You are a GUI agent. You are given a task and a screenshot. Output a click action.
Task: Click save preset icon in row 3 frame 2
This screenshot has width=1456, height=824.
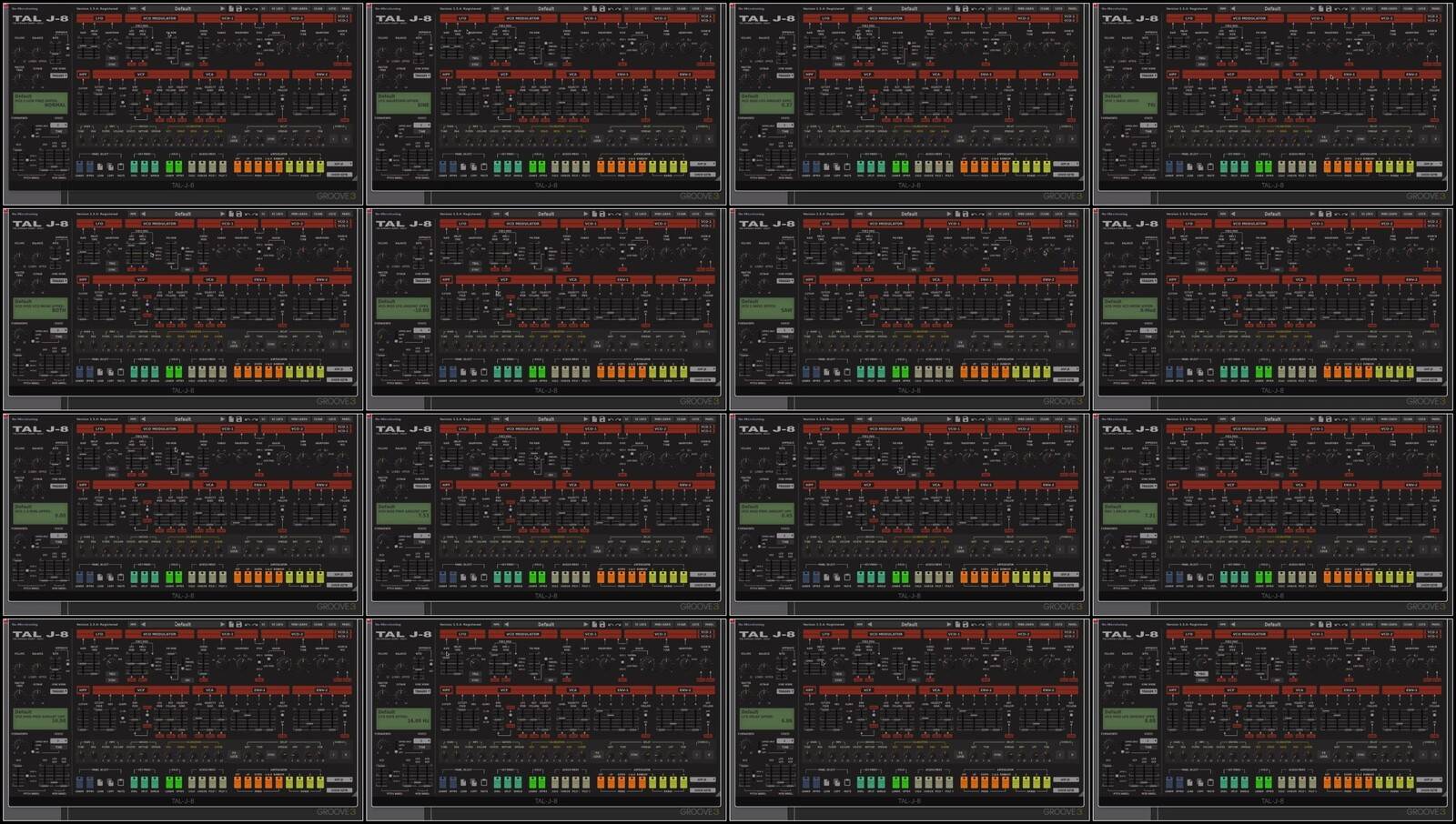[x=602, y=419]
